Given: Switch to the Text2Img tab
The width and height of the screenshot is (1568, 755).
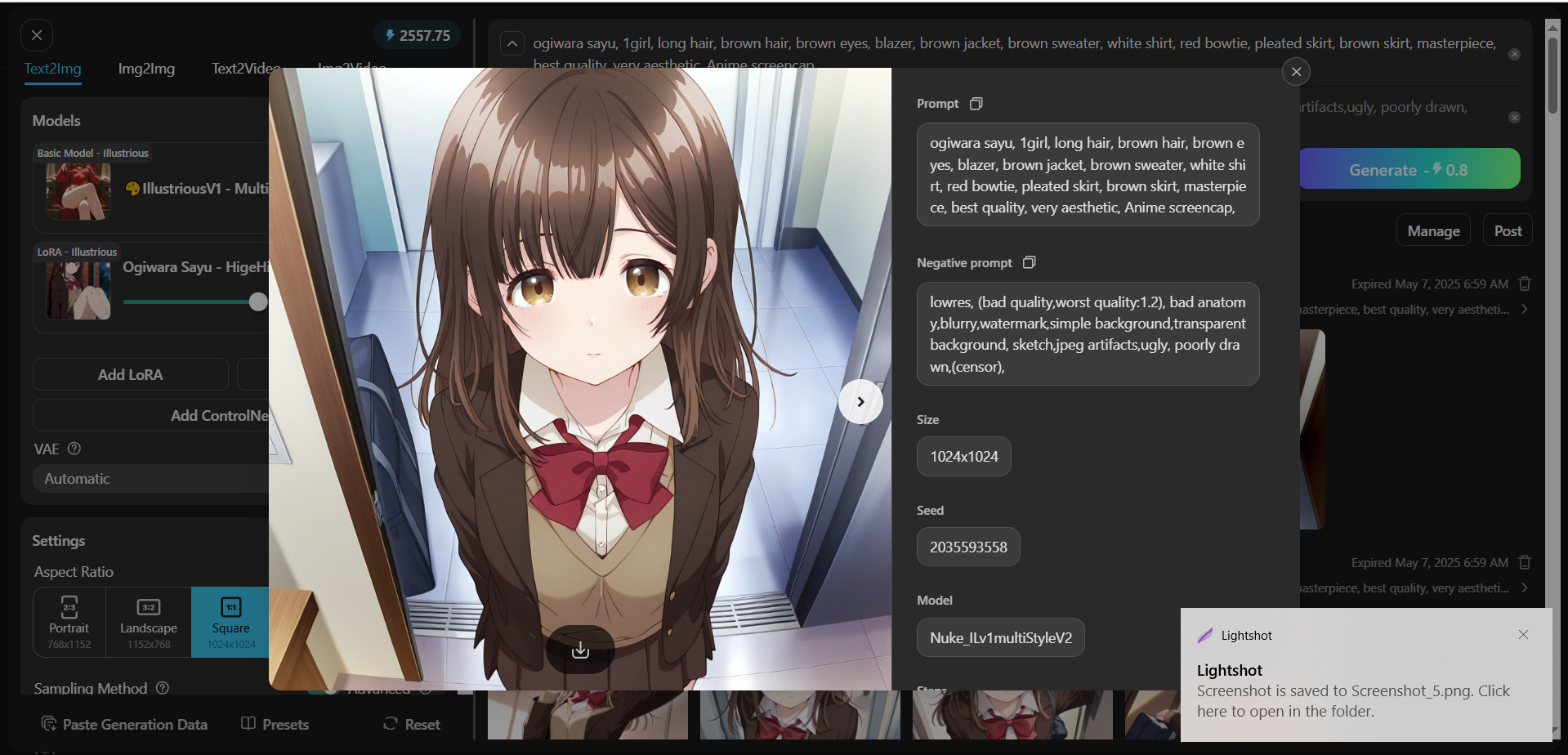Looking at the screenshot, I should (x=52, y=69).
